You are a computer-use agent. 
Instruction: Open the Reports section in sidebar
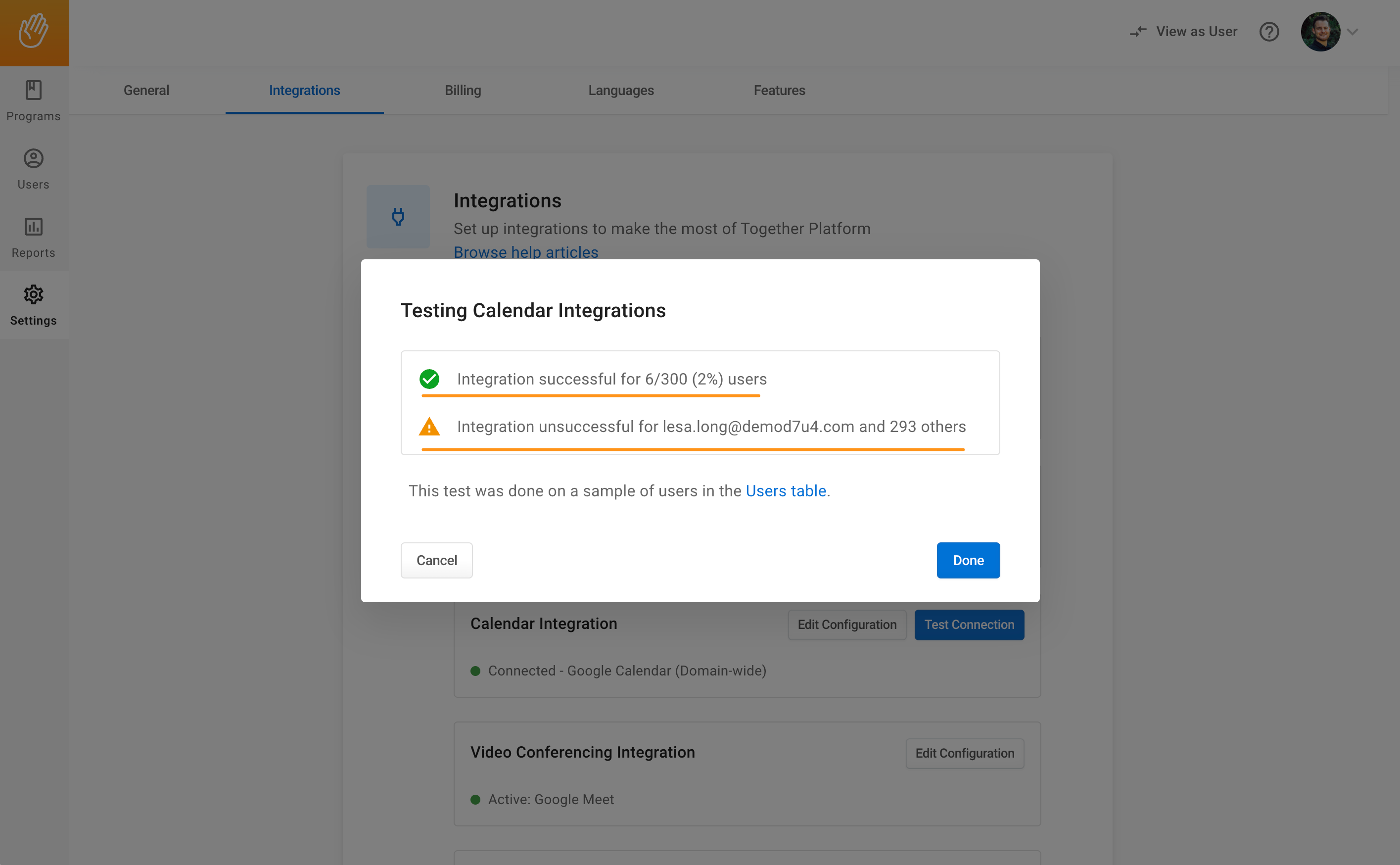point(33,237)
